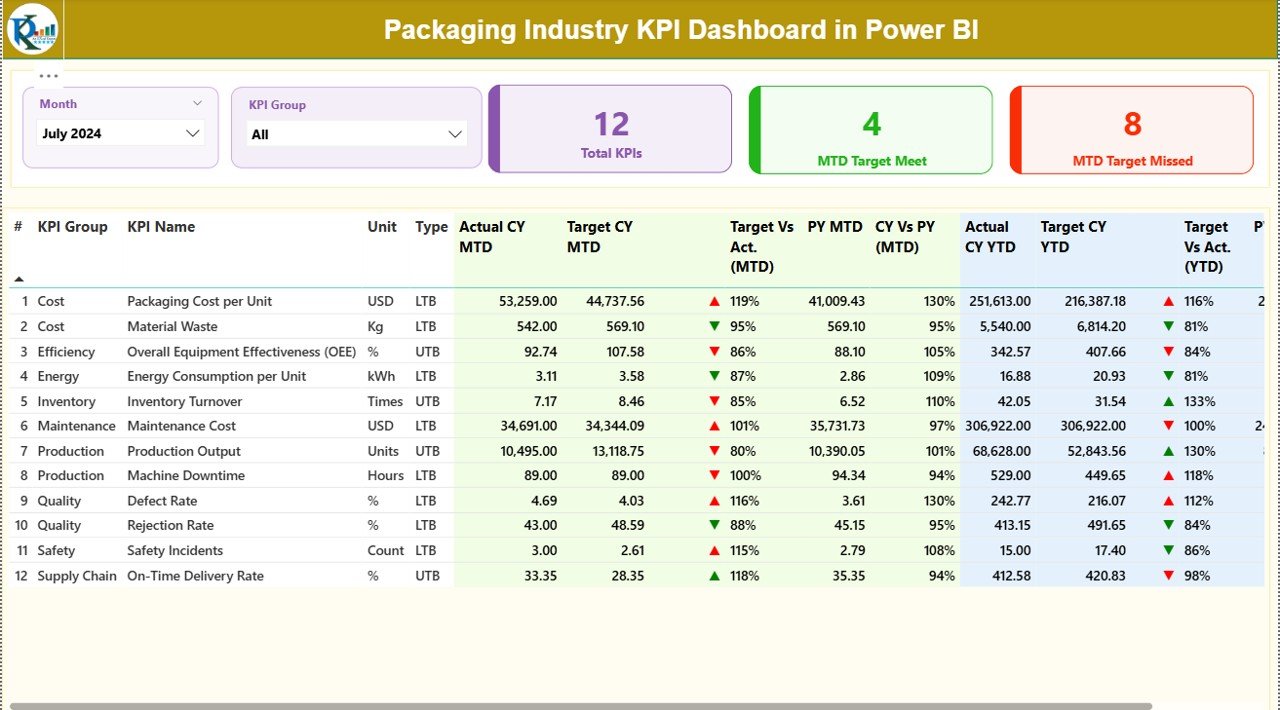Select the 12 Total KPIs card

pyautogui.click(x=610, y=130)
